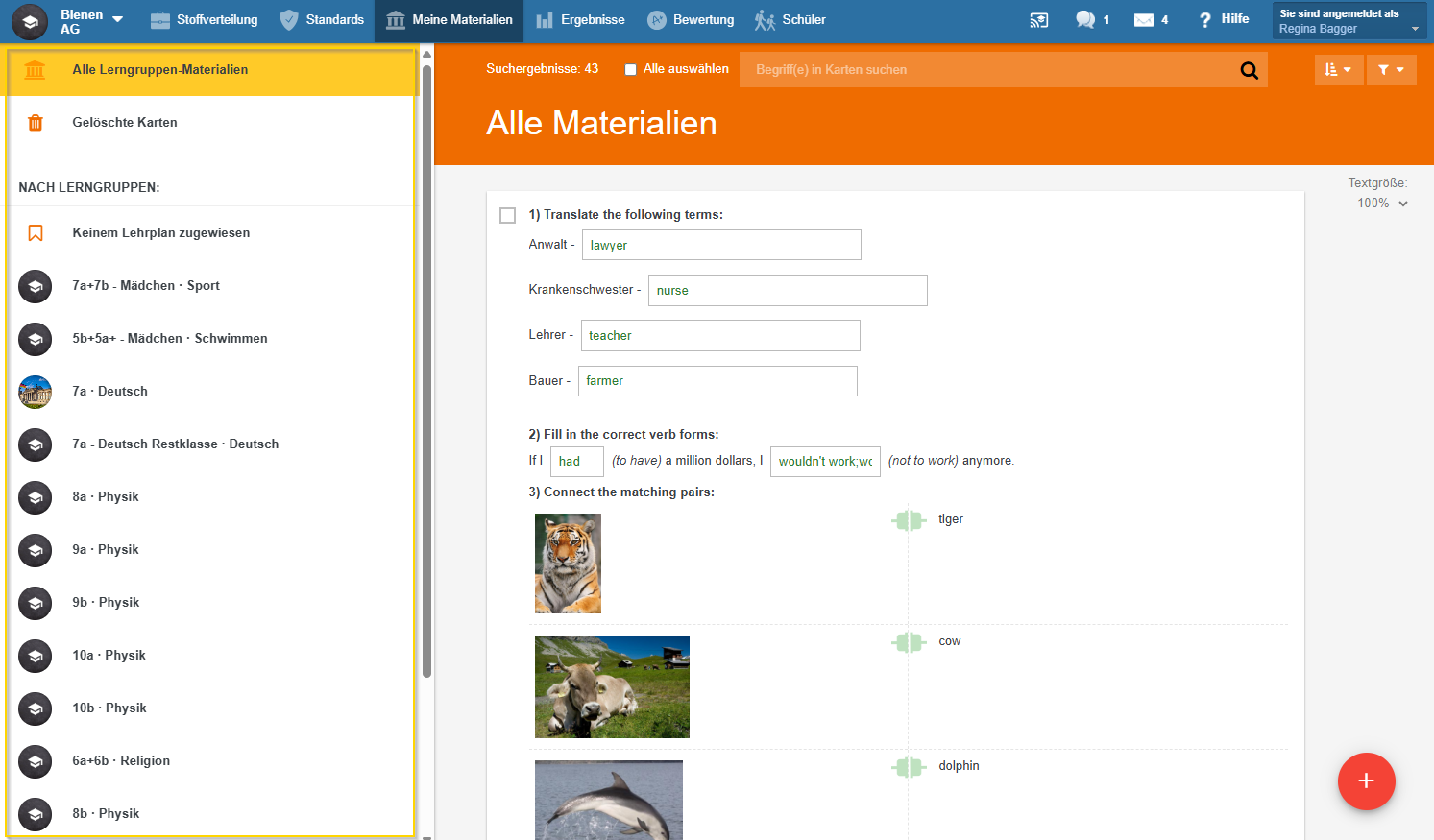This screenshot has width=1434, height=840.
Task: Open the mail envelope icon
Action: point(1143,19)
